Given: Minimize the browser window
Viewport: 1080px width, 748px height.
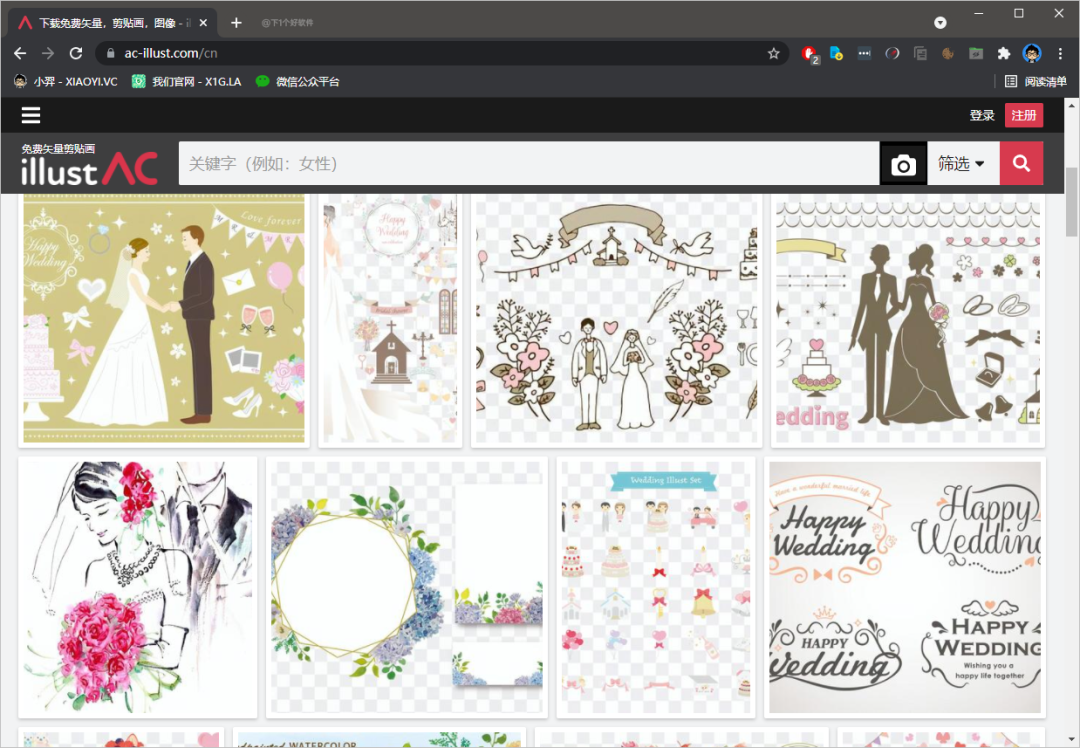Looking at the screenshot, I should (978, 13).
